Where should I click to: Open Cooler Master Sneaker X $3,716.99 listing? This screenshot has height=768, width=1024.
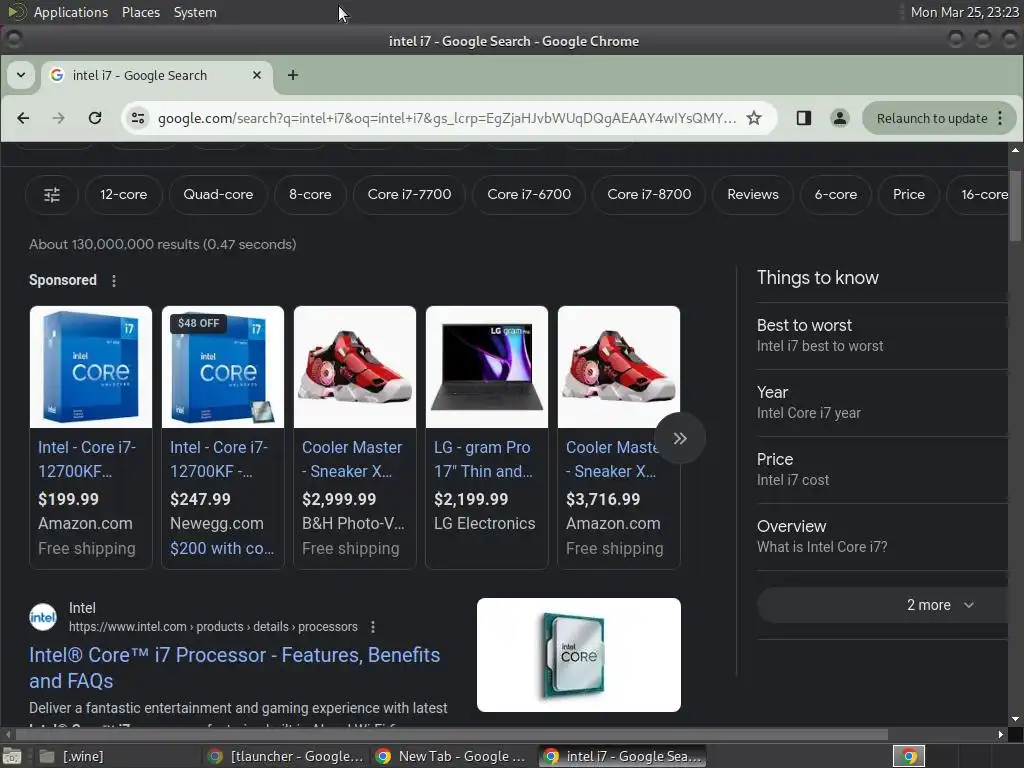618,438
